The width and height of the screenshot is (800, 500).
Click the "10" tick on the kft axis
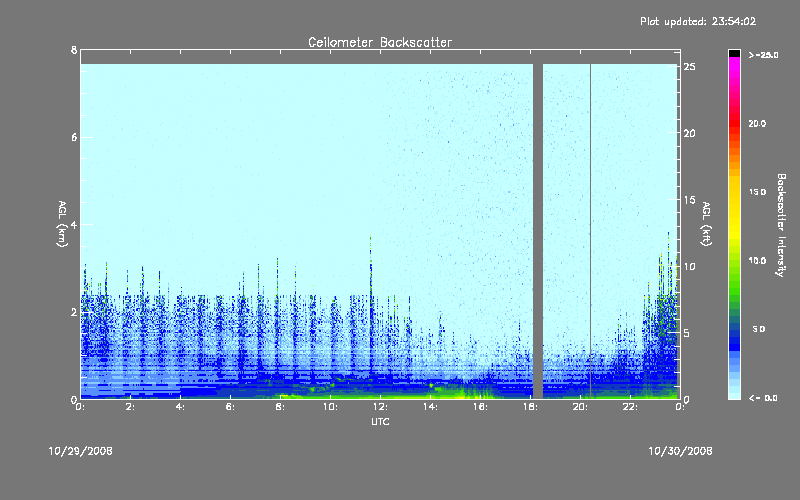click(689, 266)
